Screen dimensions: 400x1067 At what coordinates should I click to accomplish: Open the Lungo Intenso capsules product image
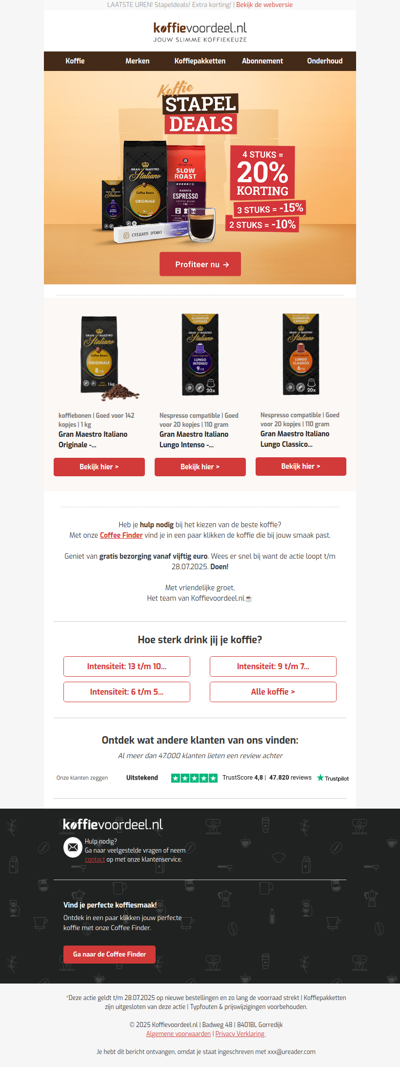click(x=200, y=355)
